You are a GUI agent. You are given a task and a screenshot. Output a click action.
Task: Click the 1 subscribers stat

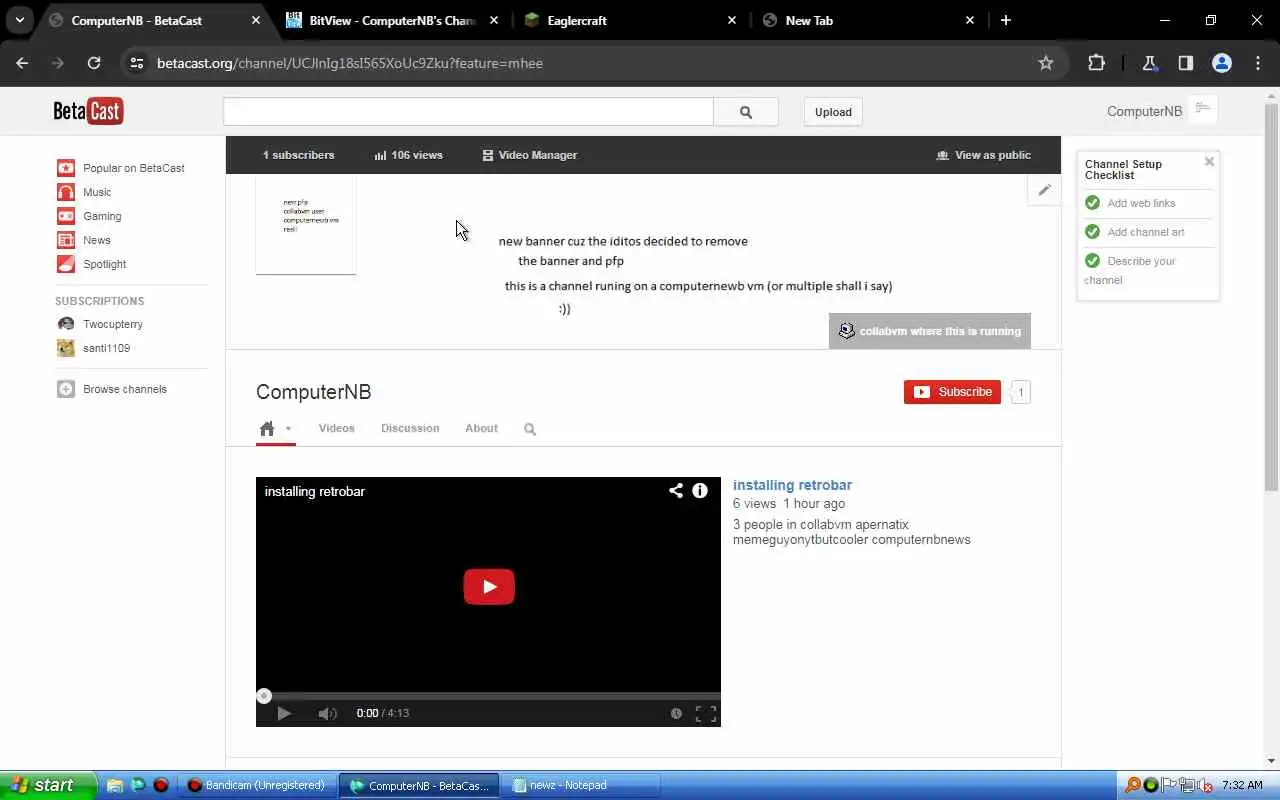(298, 155)
